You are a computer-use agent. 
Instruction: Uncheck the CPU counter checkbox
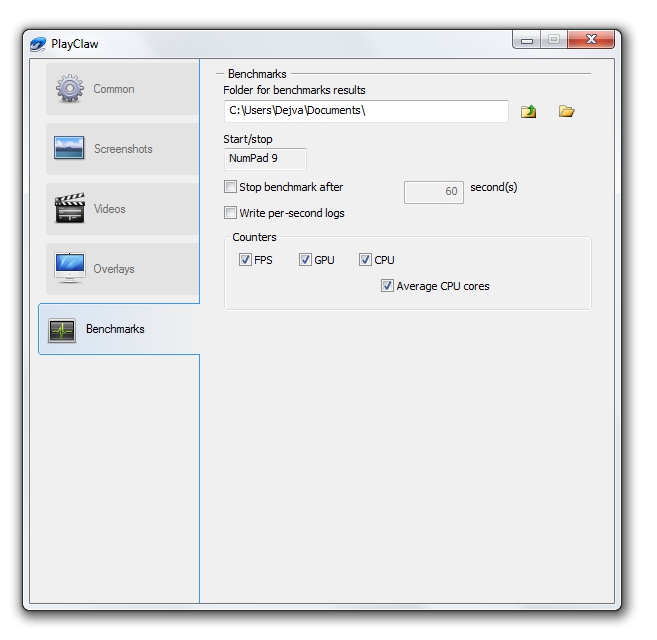pyautogui.click(x=365, y=260)
